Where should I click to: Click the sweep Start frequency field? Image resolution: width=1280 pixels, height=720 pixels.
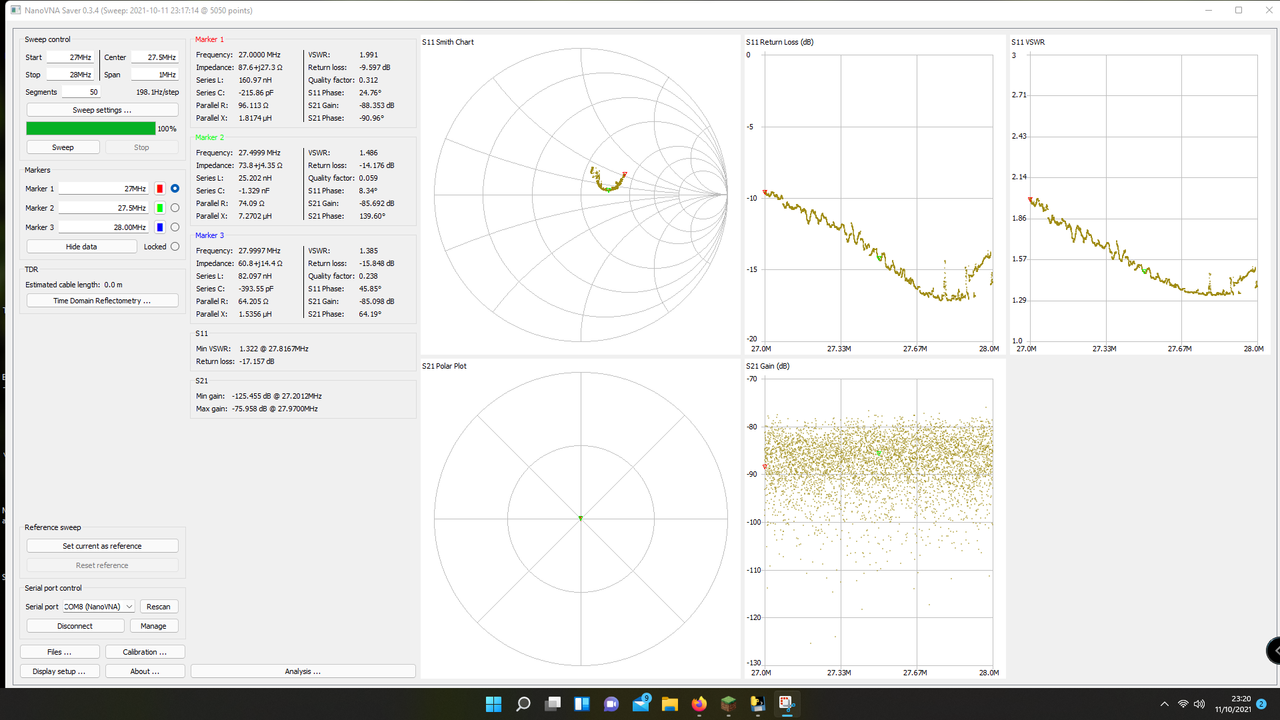tap(70, 58)
